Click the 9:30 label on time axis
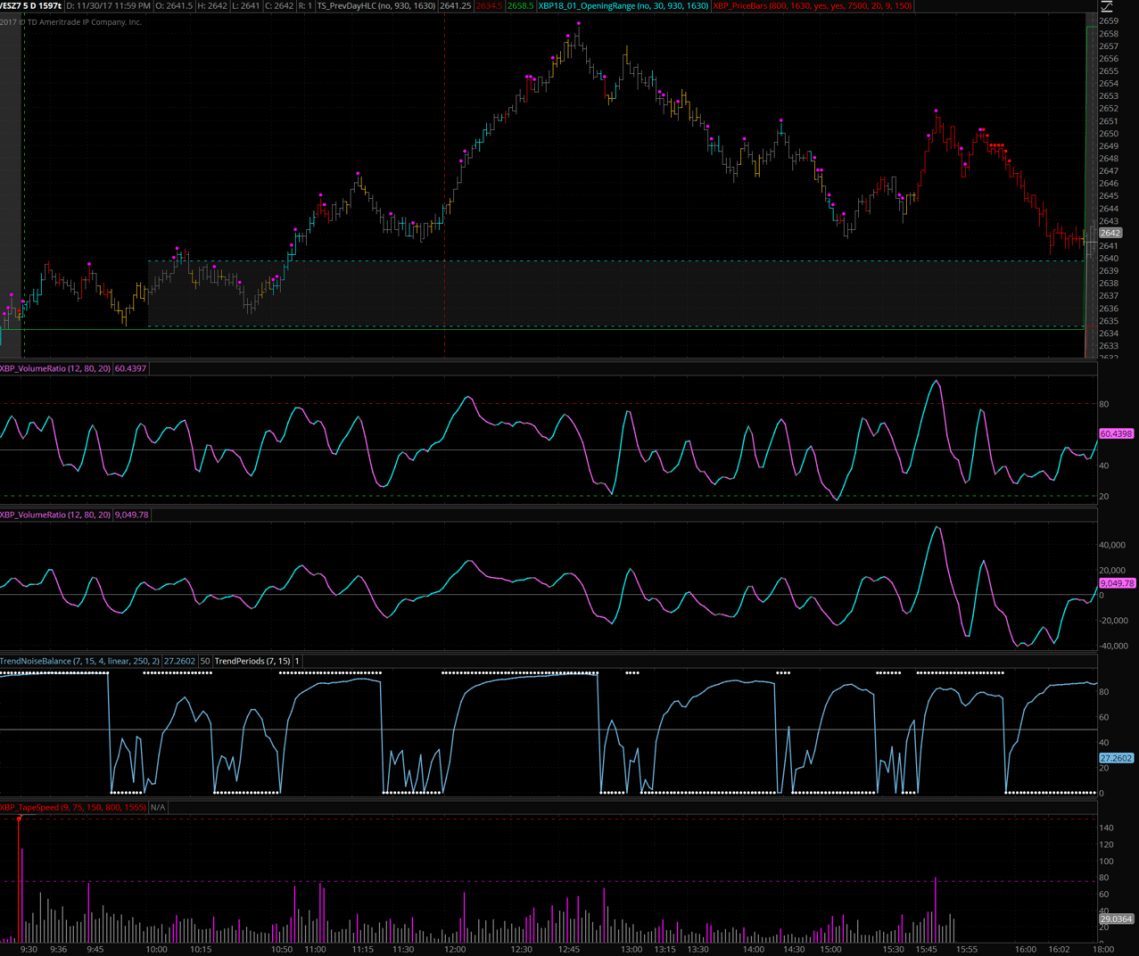 [29, 949]
